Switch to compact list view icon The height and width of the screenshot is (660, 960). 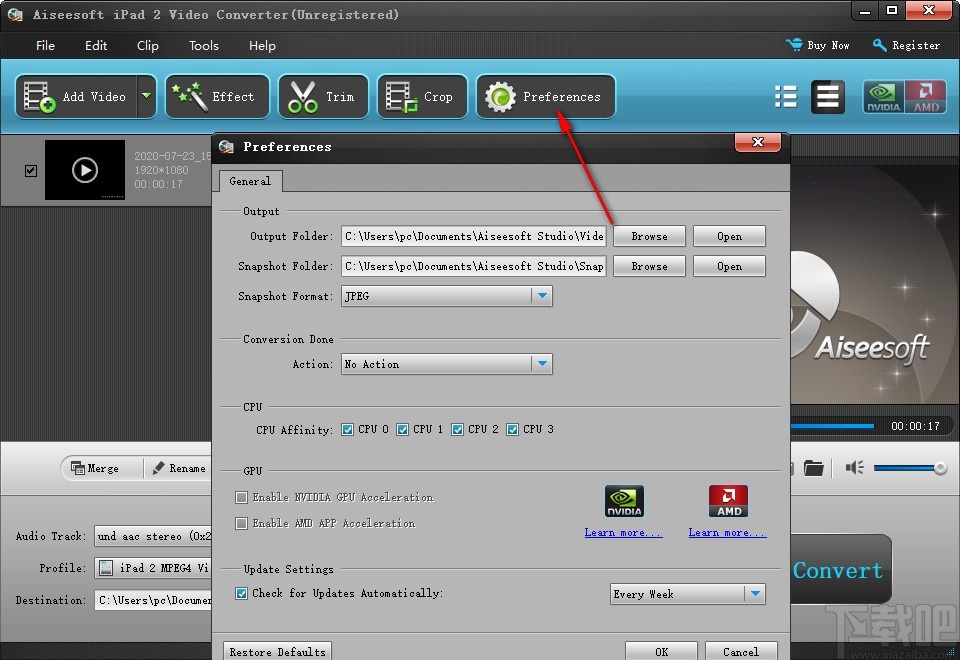pyautogui.click(x=786, y=97)
